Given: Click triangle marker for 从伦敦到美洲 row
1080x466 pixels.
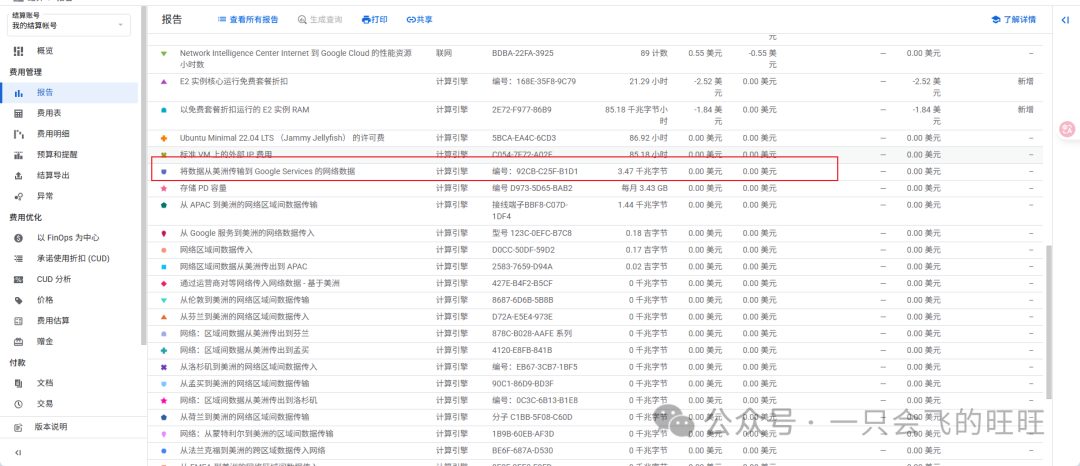Looking at the screenshot, I should point(164,300).
